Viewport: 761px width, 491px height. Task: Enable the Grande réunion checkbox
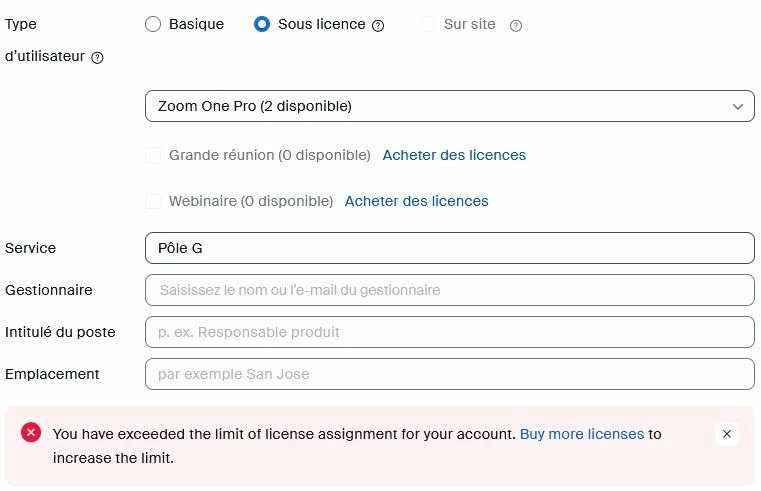153,155
